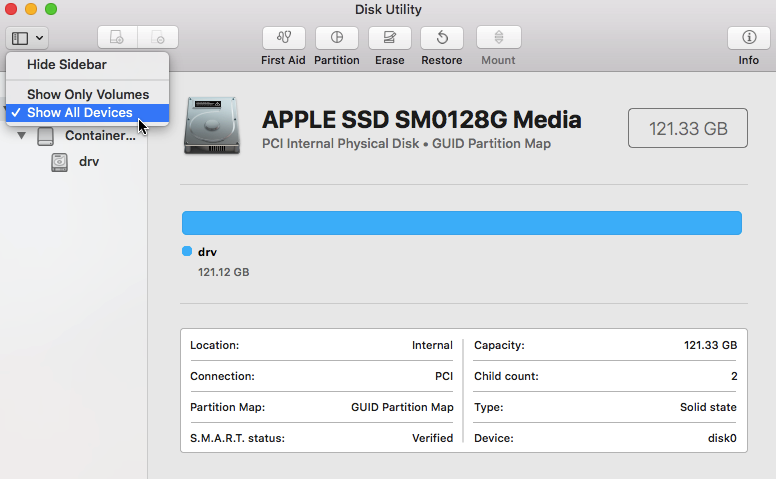Image resolution: width=776 pixels, height=479 pixels.
Task: Click the large hard disk image
Action: click(212, 126)
